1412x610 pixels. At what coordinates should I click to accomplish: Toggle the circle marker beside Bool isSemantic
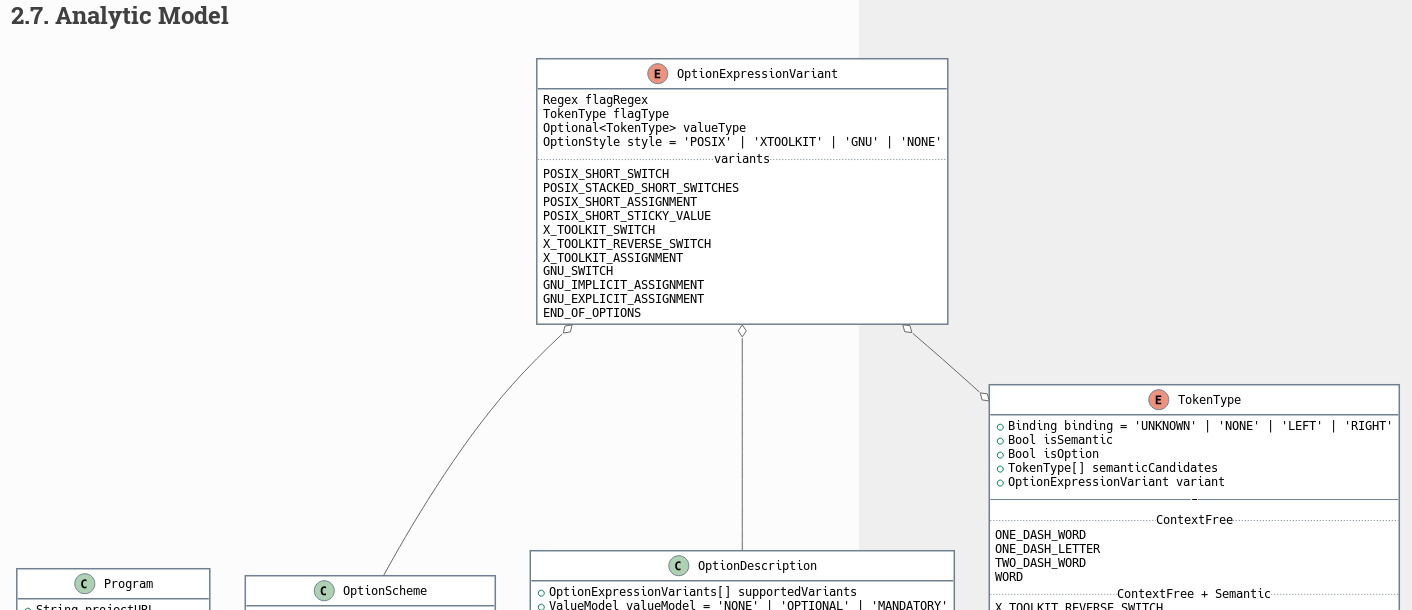(1000, 440)
